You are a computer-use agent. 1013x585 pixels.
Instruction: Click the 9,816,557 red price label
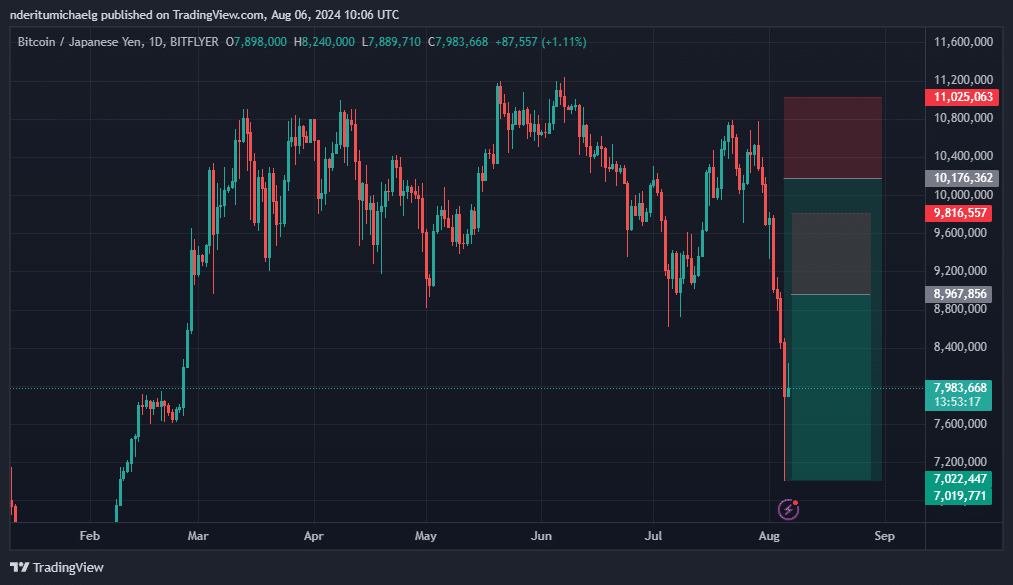click(959, 213)
